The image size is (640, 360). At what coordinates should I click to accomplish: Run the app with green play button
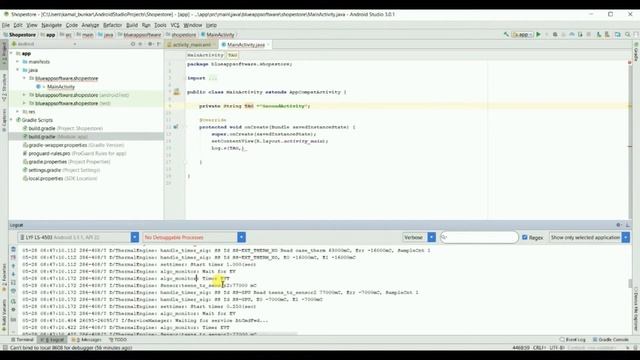point(538,35)
